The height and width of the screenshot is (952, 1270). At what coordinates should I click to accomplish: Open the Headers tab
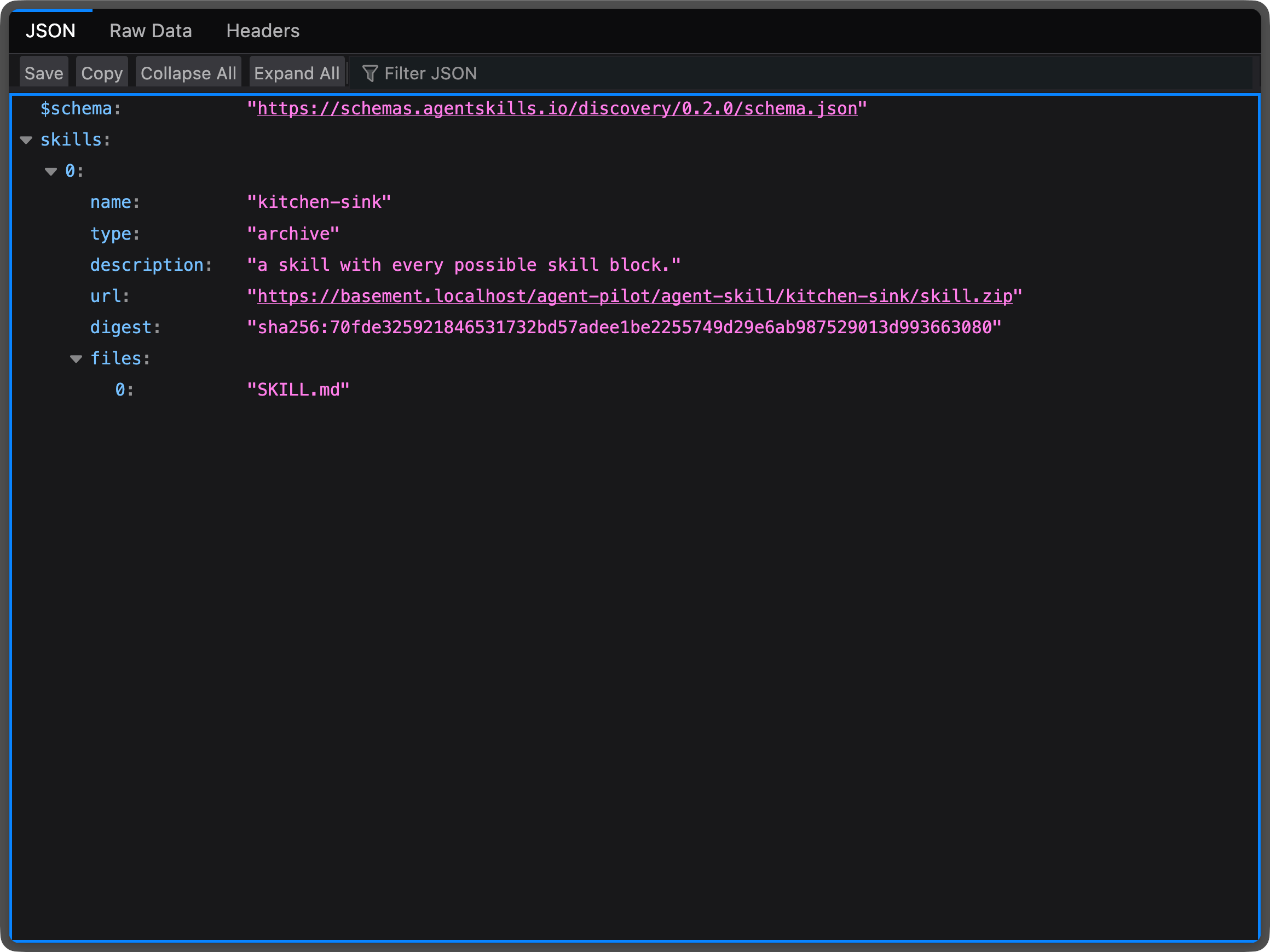coord(263,31)
